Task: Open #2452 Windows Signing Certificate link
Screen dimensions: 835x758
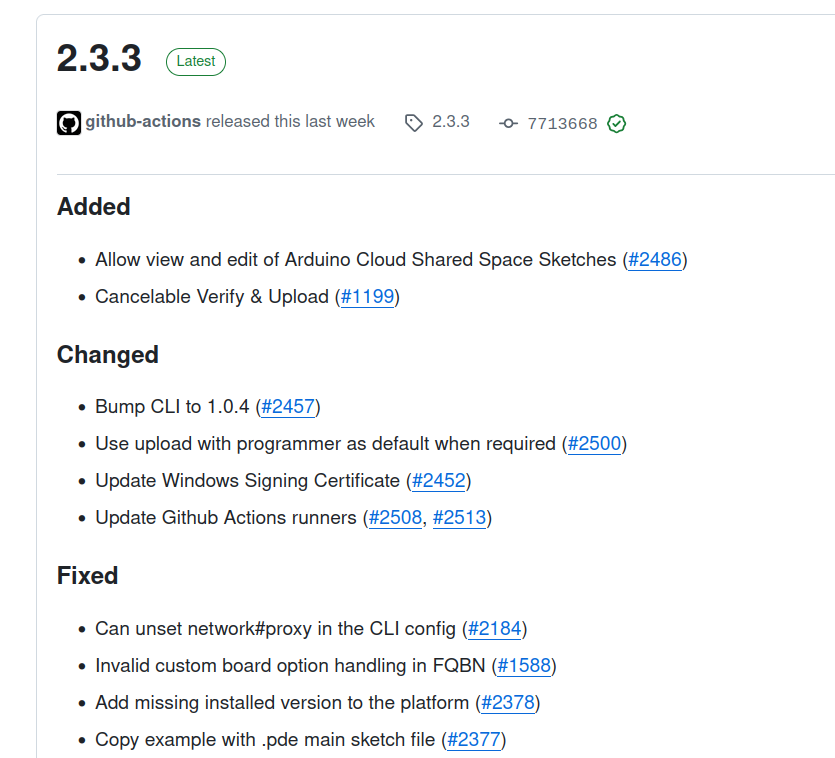Action: pos(439,480)
